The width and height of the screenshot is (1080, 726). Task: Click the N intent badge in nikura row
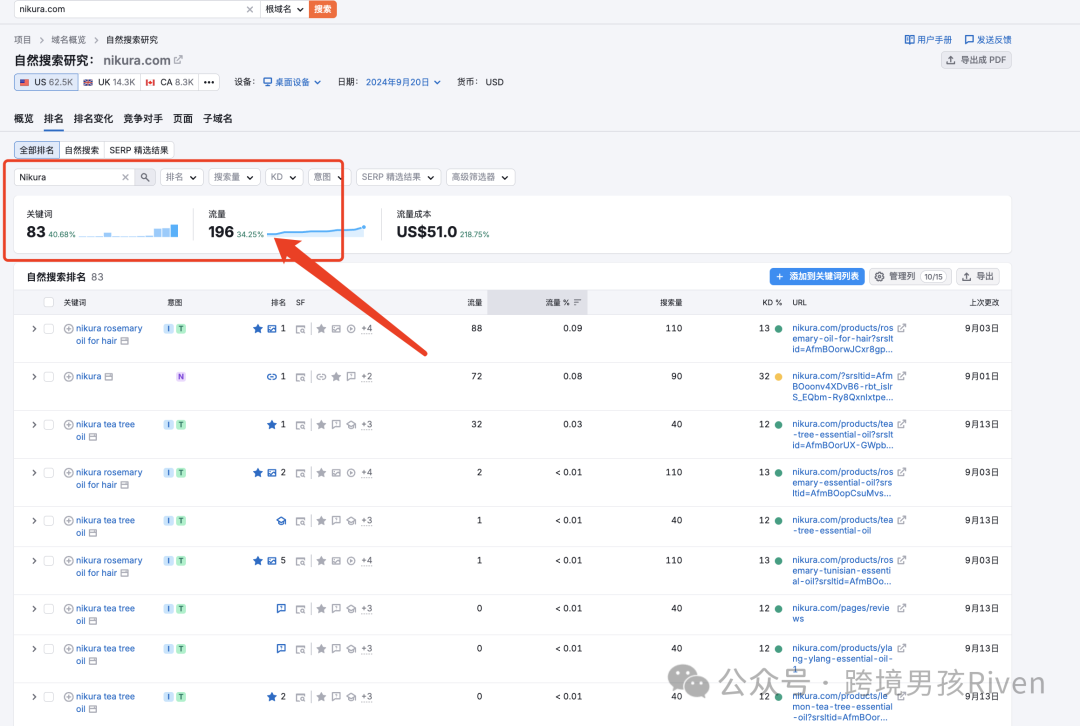tap(181, 377)
